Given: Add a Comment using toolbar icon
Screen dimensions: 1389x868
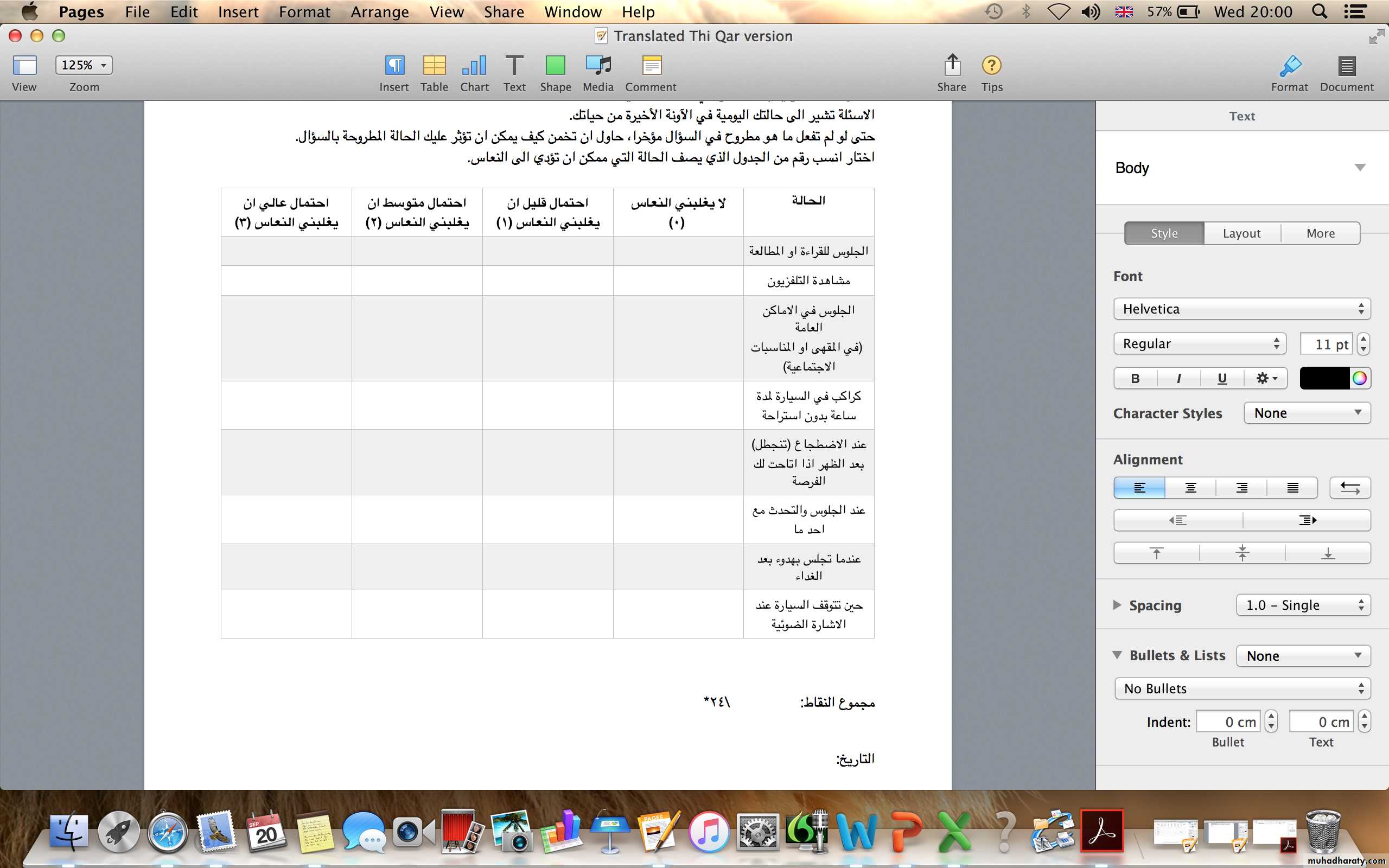Looking at the screenshot, I should 651,66.
